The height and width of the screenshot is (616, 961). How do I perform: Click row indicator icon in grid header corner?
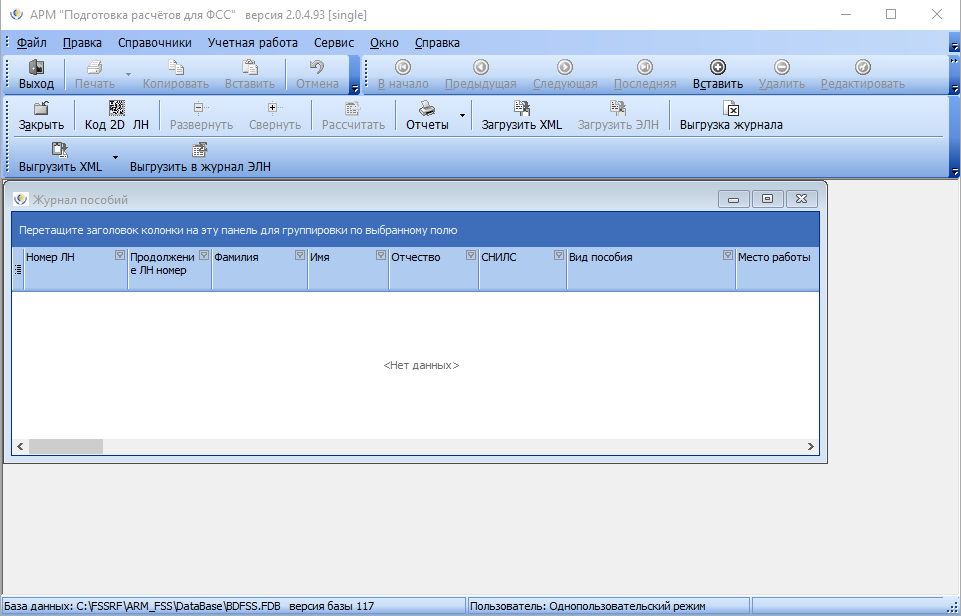click(x=18, y=269)
